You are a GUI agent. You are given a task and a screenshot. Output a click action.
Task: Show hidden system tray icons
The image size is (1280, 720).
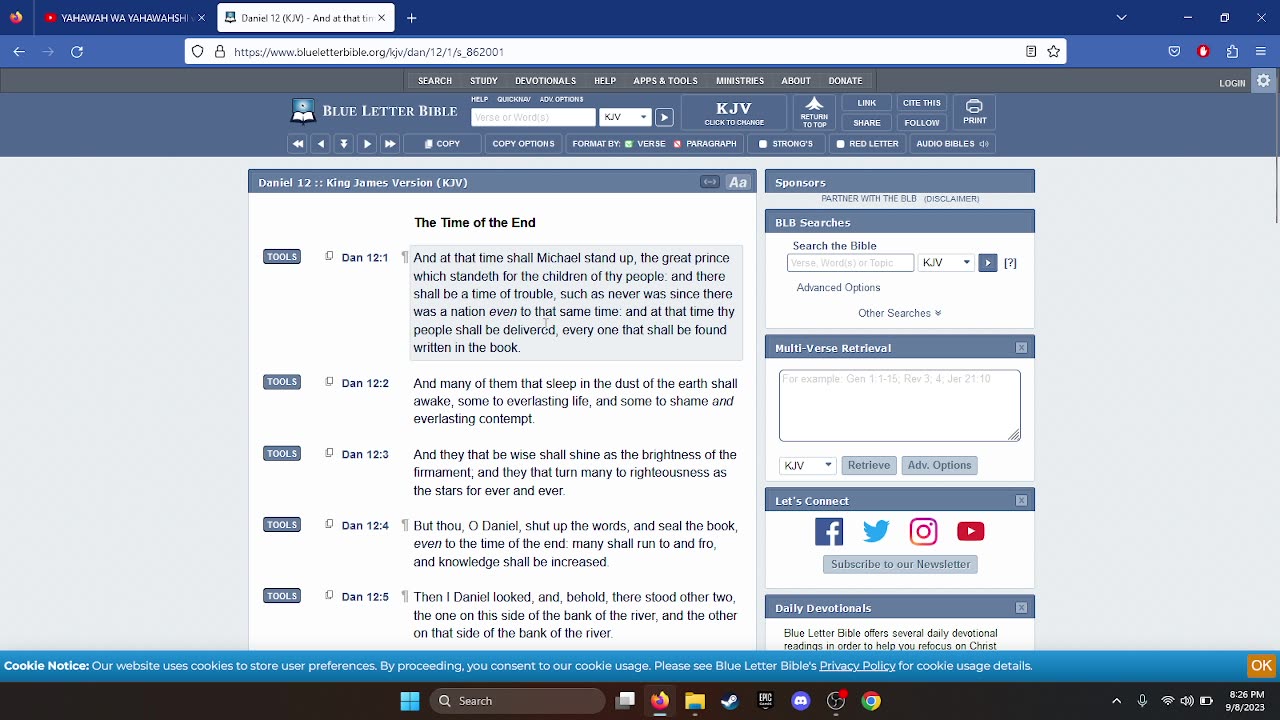tap(1117, 701)
